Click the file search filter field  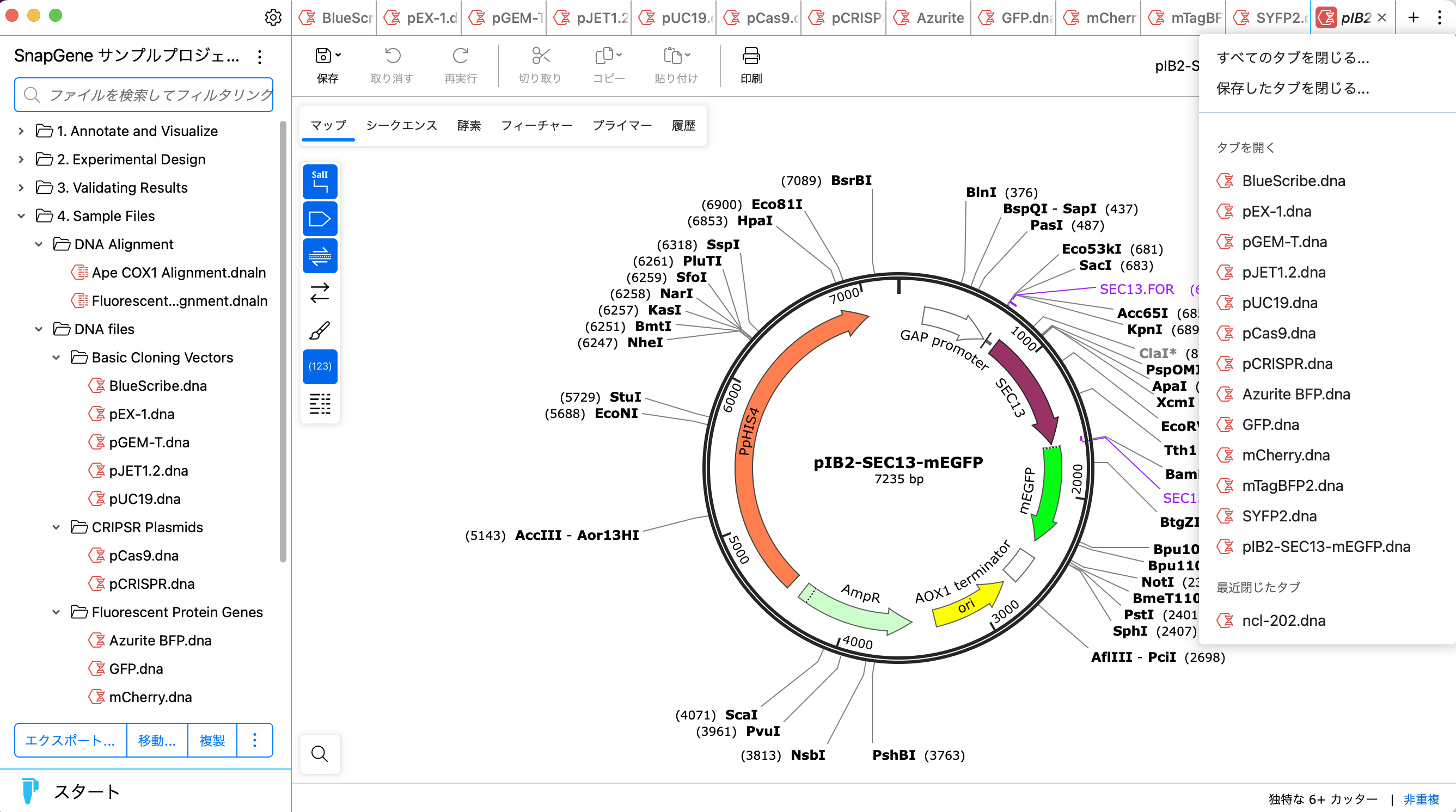pyautogui.click(x=144, y=95)
